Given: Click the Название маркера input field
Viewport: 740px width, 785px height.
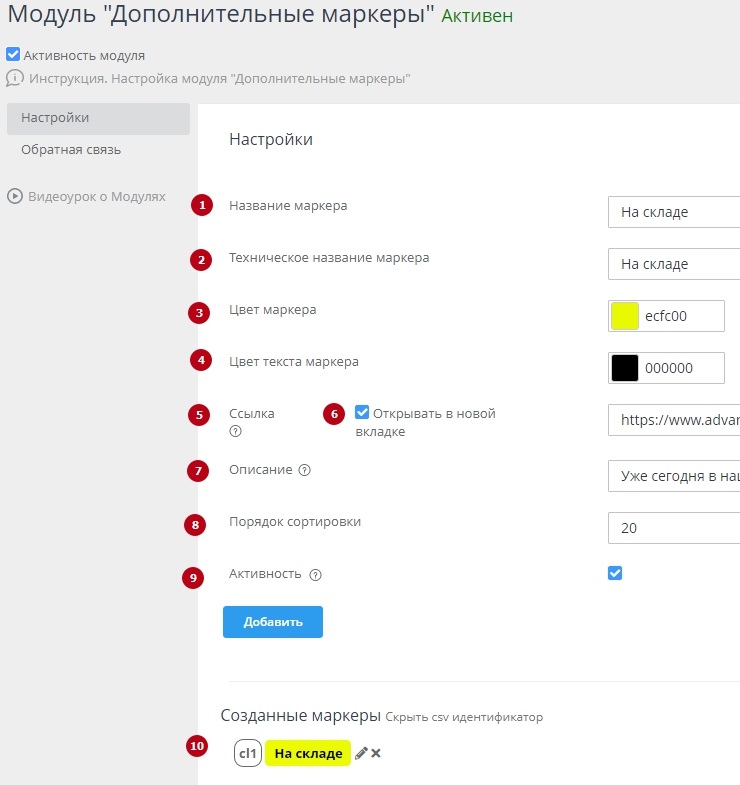Looking at the screenshot, I should [673, 211].
